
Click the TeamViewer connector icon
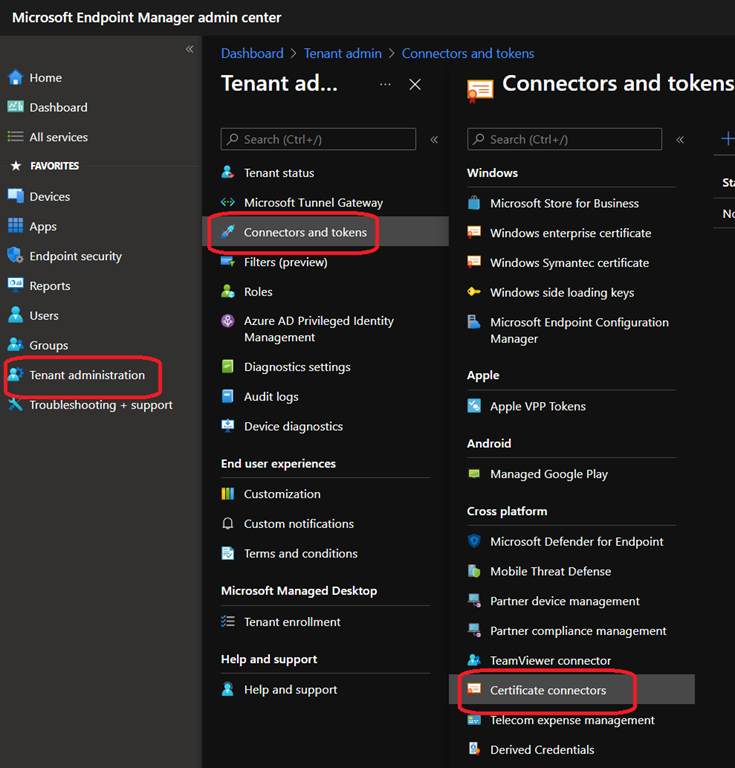click(474, 661)
